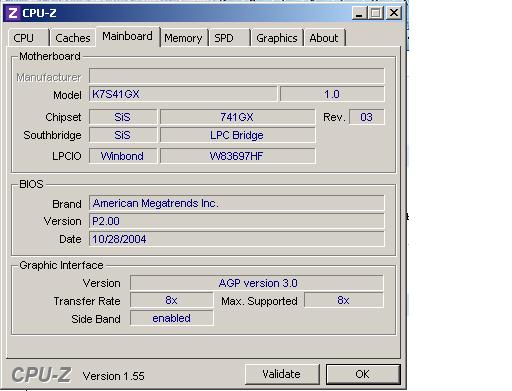
Task: Select the LPC Bridge value
Action: click(x=237, y=135)
